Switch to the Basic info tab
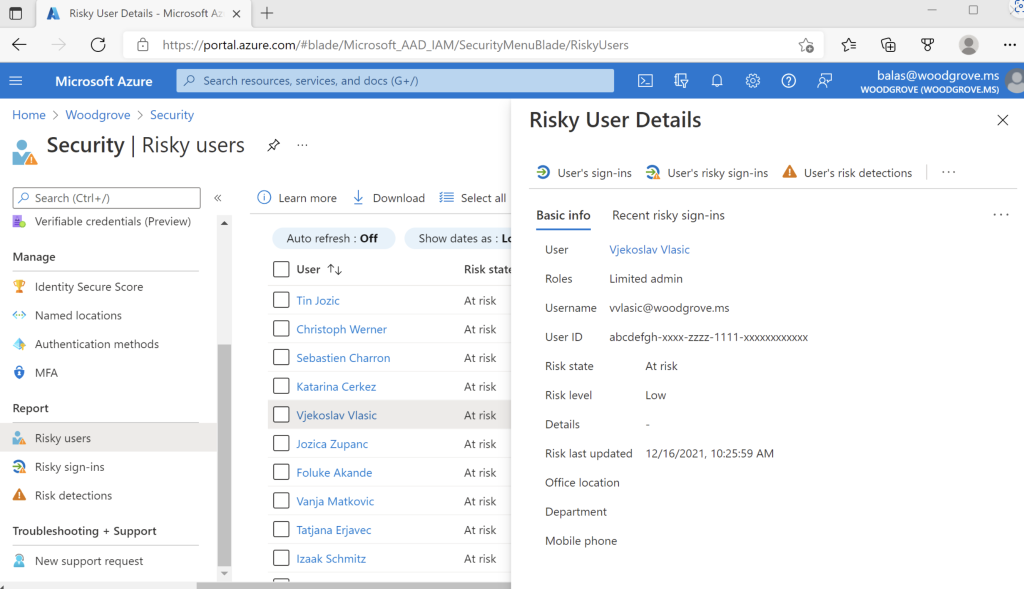This screenshot has height=589, width=1024. pyautogui.click(x=564, y=215)
